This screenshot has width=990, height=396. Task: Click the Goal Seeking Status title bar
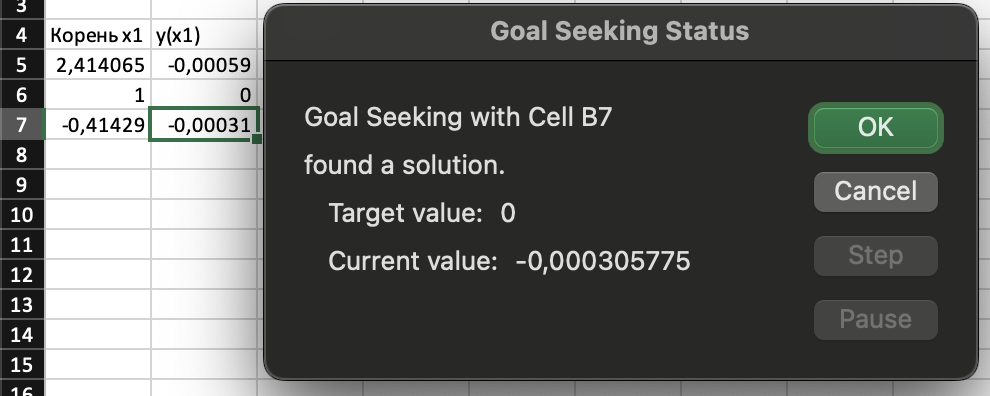coord(620,32)
